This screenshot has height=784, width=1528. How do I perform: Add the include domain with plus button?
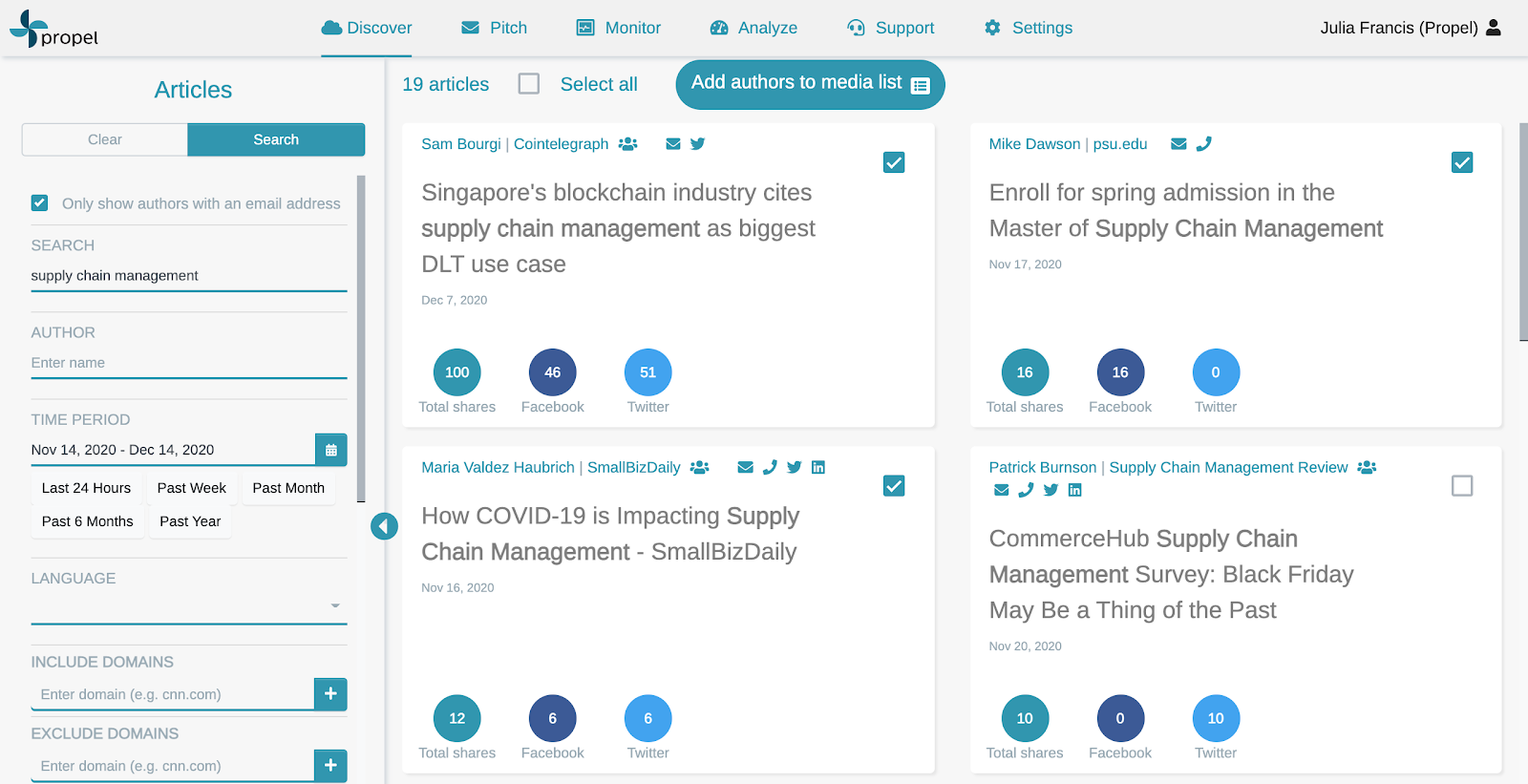tap(330, 694)
